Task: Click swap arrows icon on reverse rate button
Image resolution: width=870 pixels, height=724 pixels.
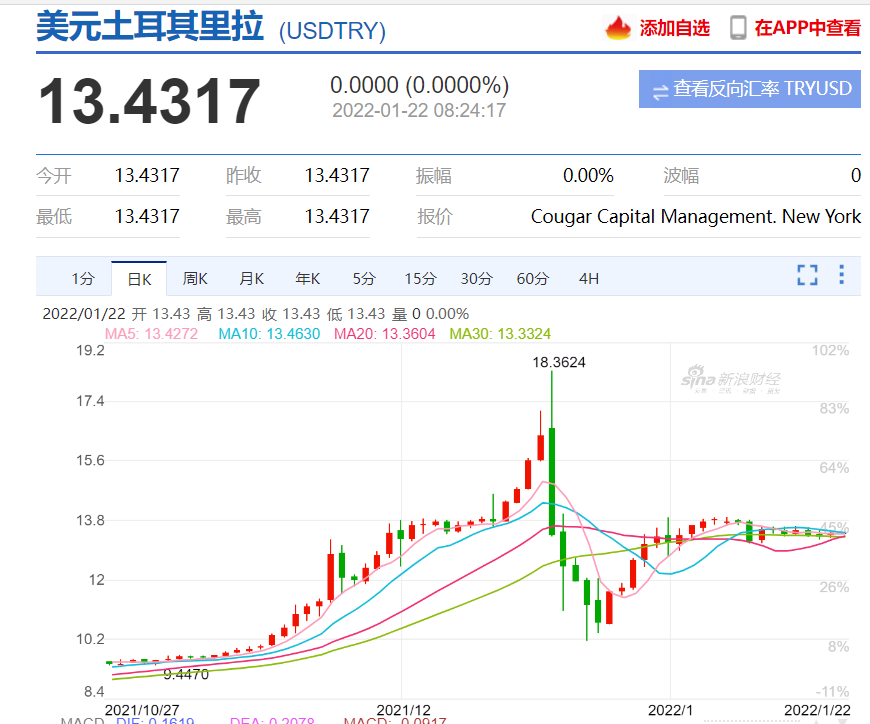Action: (660, 90)
